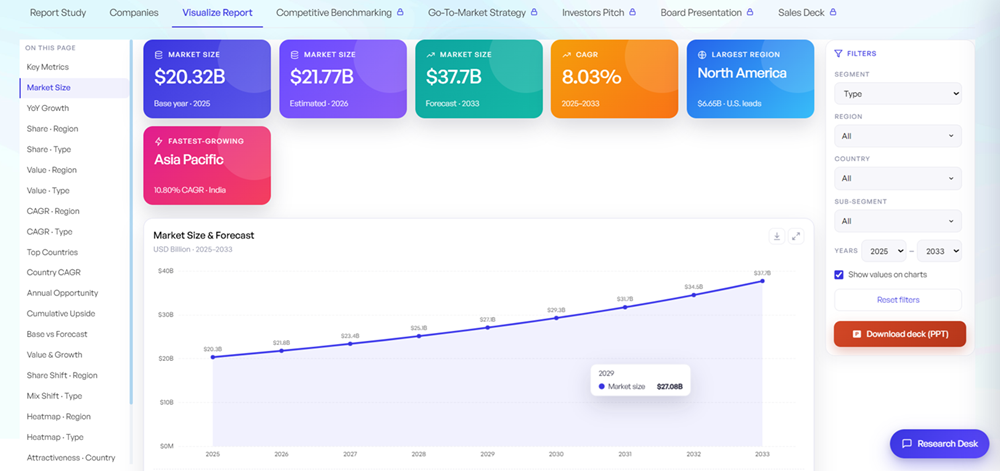Click the 2025 data point $20.3B
The height and width of the screenshot is (471, 1000).
click(213, 357)
